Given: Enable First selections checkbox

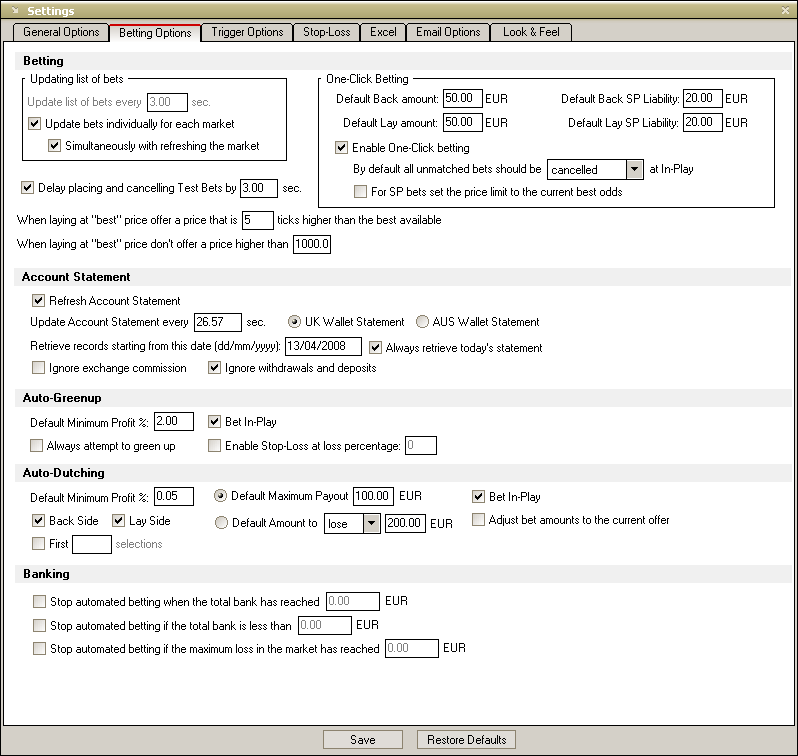Looking at the screenshot, I should pyautogui.click(x=38, y=544).
